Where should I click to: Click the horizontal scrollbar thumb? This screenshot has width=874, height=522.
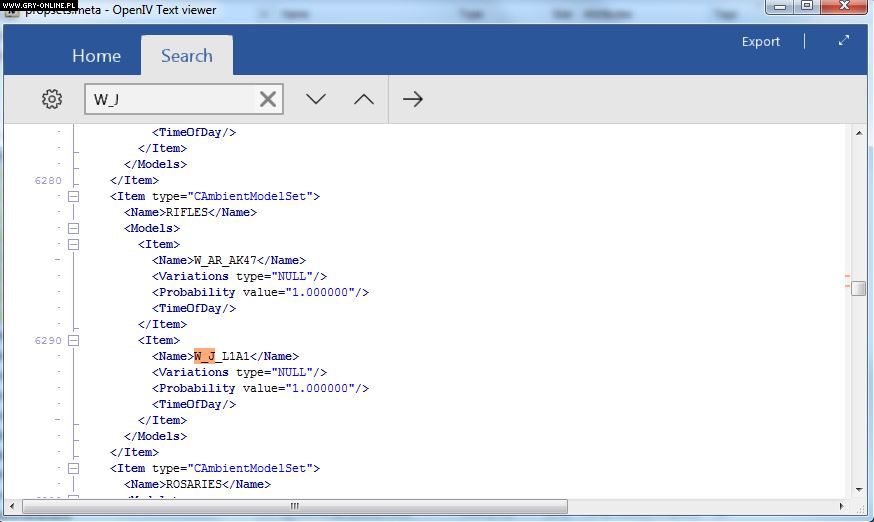tap(294, 506)
